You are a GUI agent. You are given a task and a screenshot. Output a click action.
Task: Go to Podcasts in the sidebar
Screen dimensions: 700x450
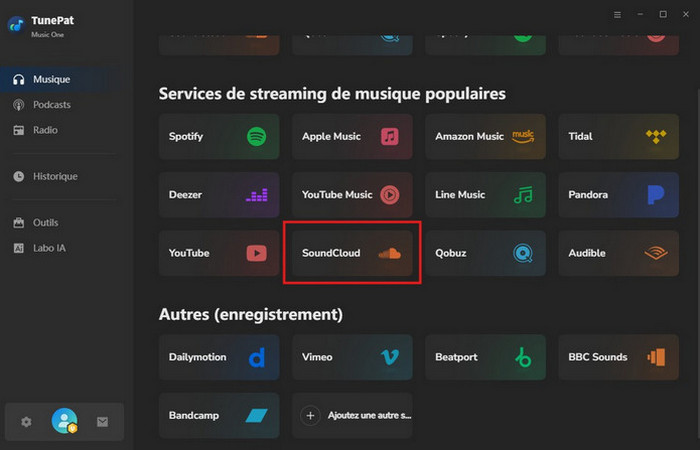[51, 105]
